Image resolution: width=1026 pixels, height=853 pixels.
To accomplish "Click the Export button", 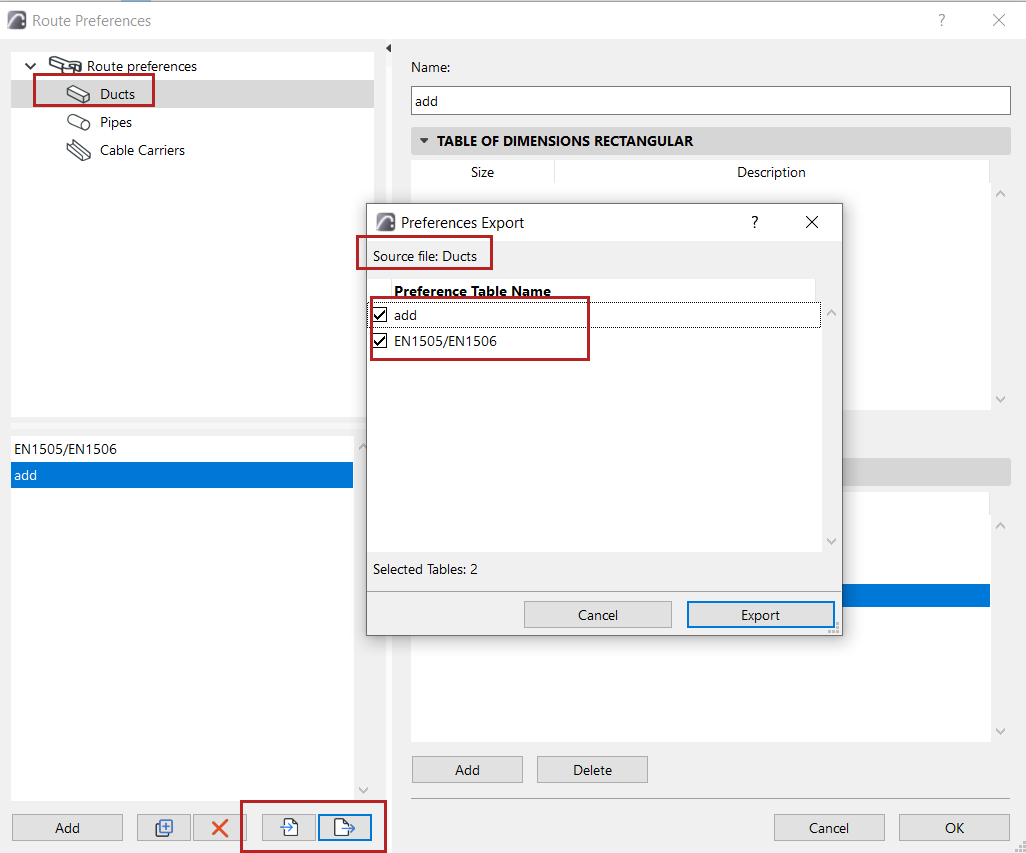I will point(760,615).
